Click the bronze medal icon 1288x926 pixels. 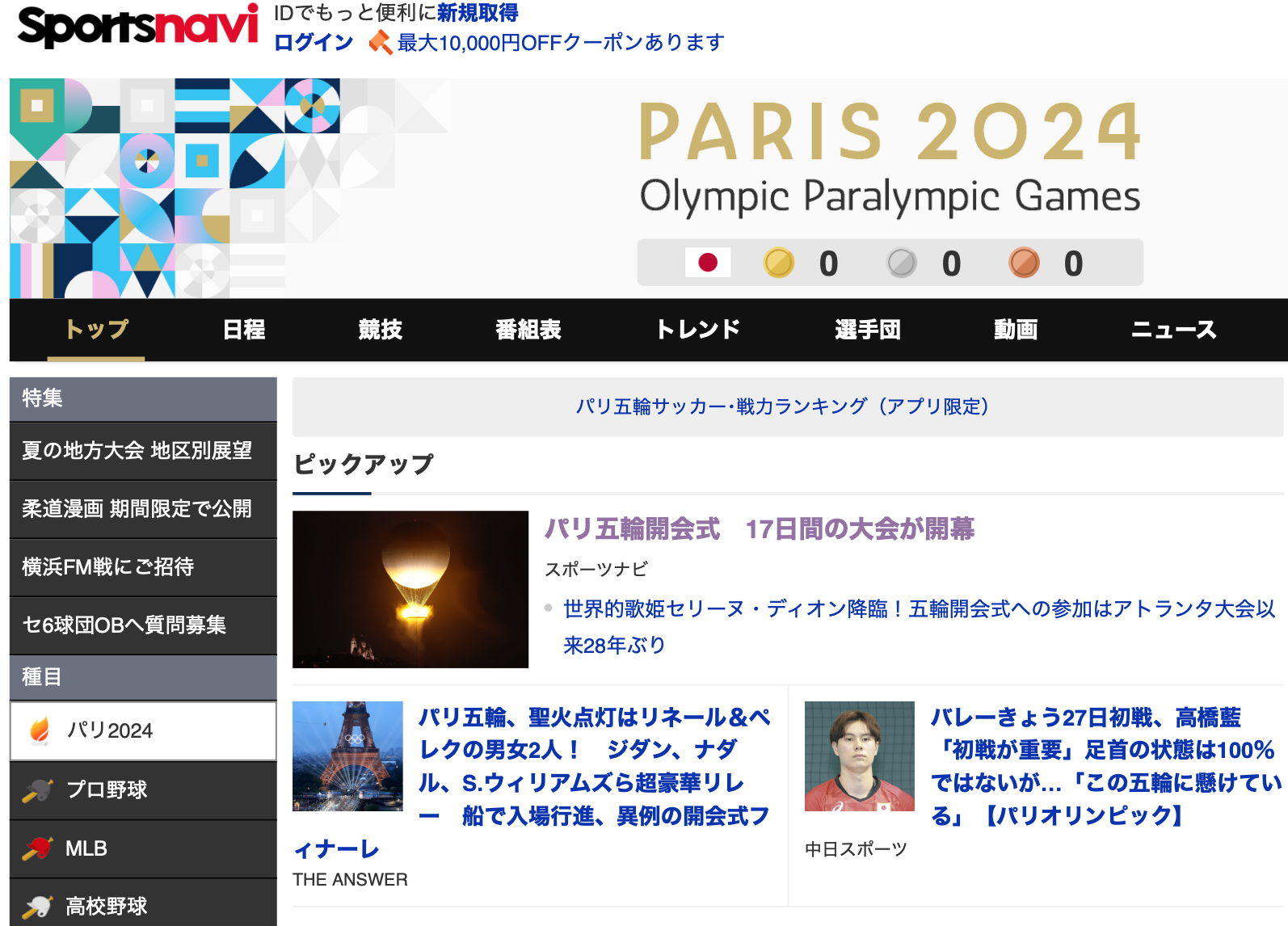point(1024,263)
